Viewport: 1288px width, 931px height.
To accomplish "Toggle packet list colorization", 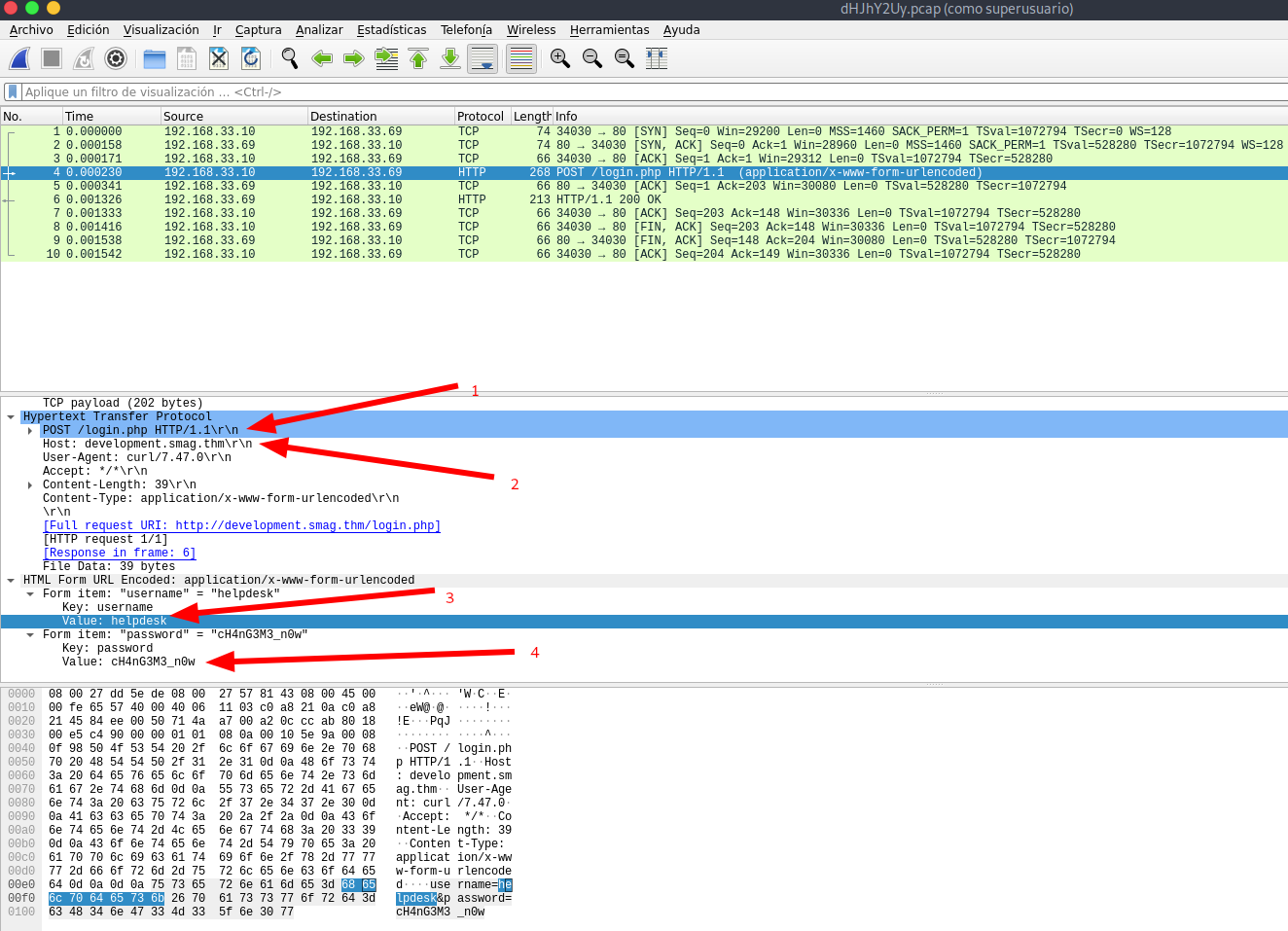I will 521,58.
